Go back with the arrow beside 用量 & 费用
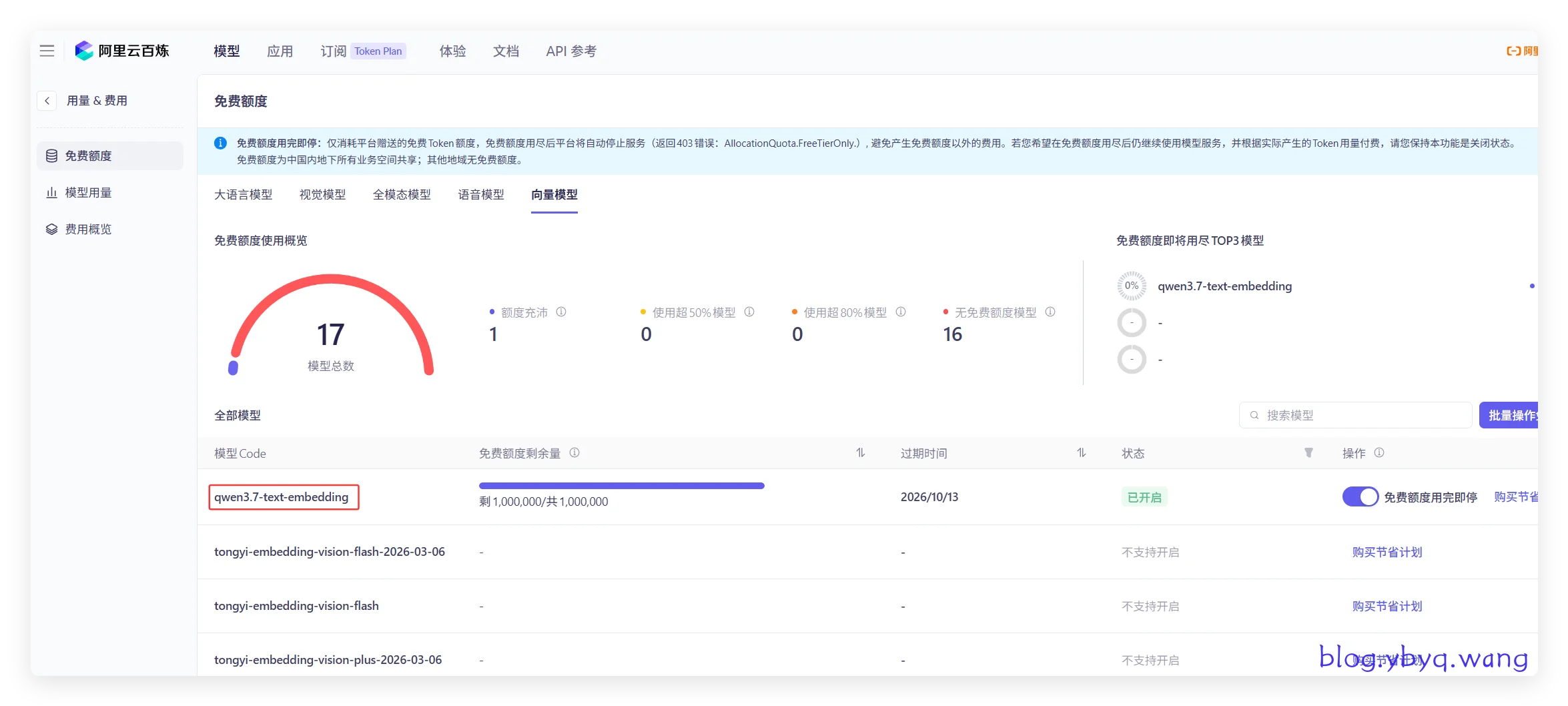 pos(47,101)
